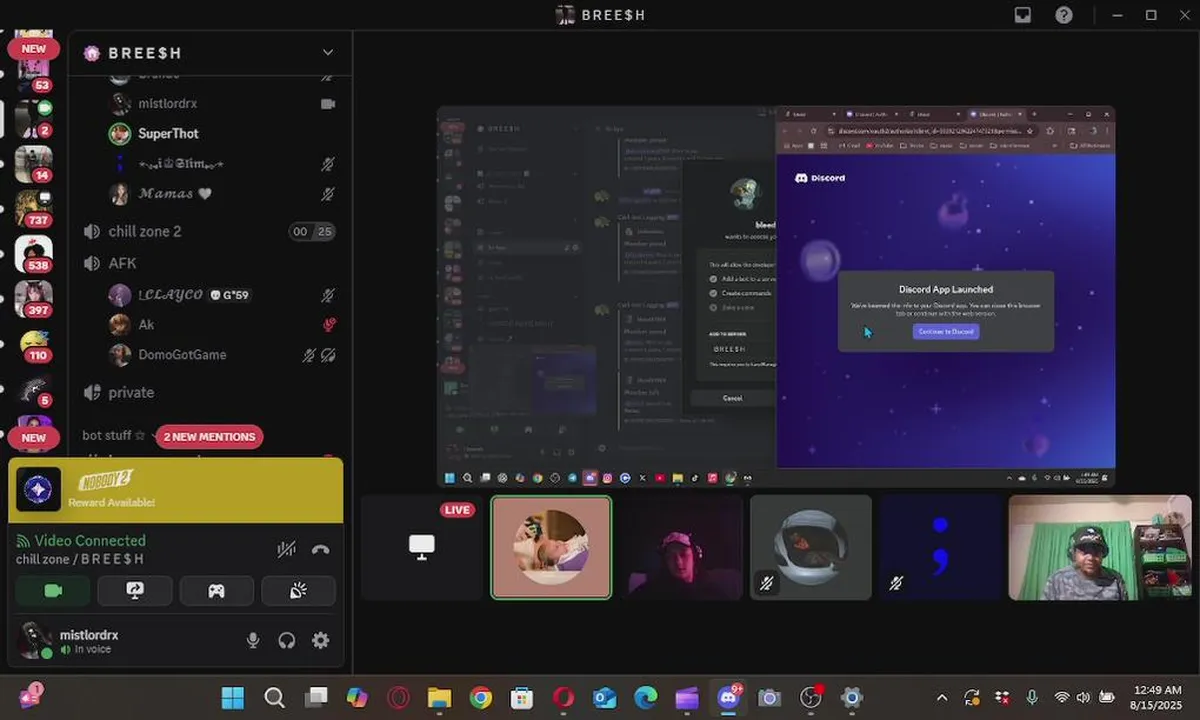Viewport: 1200px width, 720px height.
Task: Open server icon with 2 badge
Action: point(33,118)
